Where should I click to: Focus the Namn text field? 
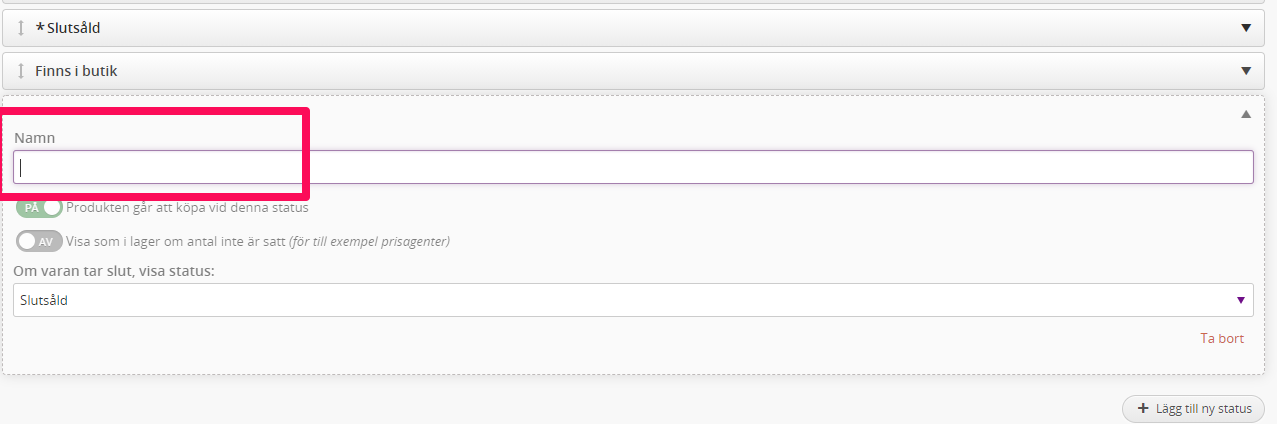tap(633, 167)
